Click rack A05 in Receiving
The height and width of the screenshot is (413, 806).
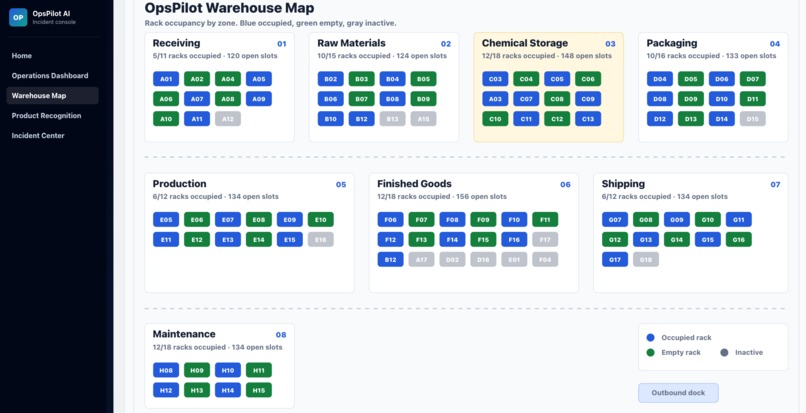pos(259,79)
